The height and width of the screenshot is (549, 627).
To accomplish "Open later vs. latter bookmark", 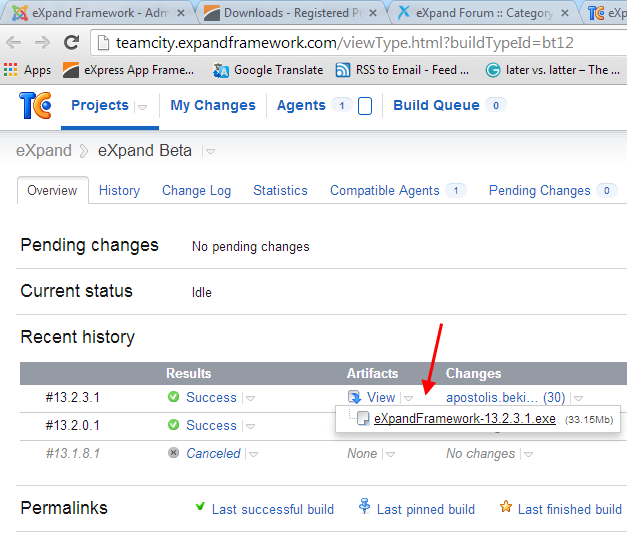I will (553, 70).
